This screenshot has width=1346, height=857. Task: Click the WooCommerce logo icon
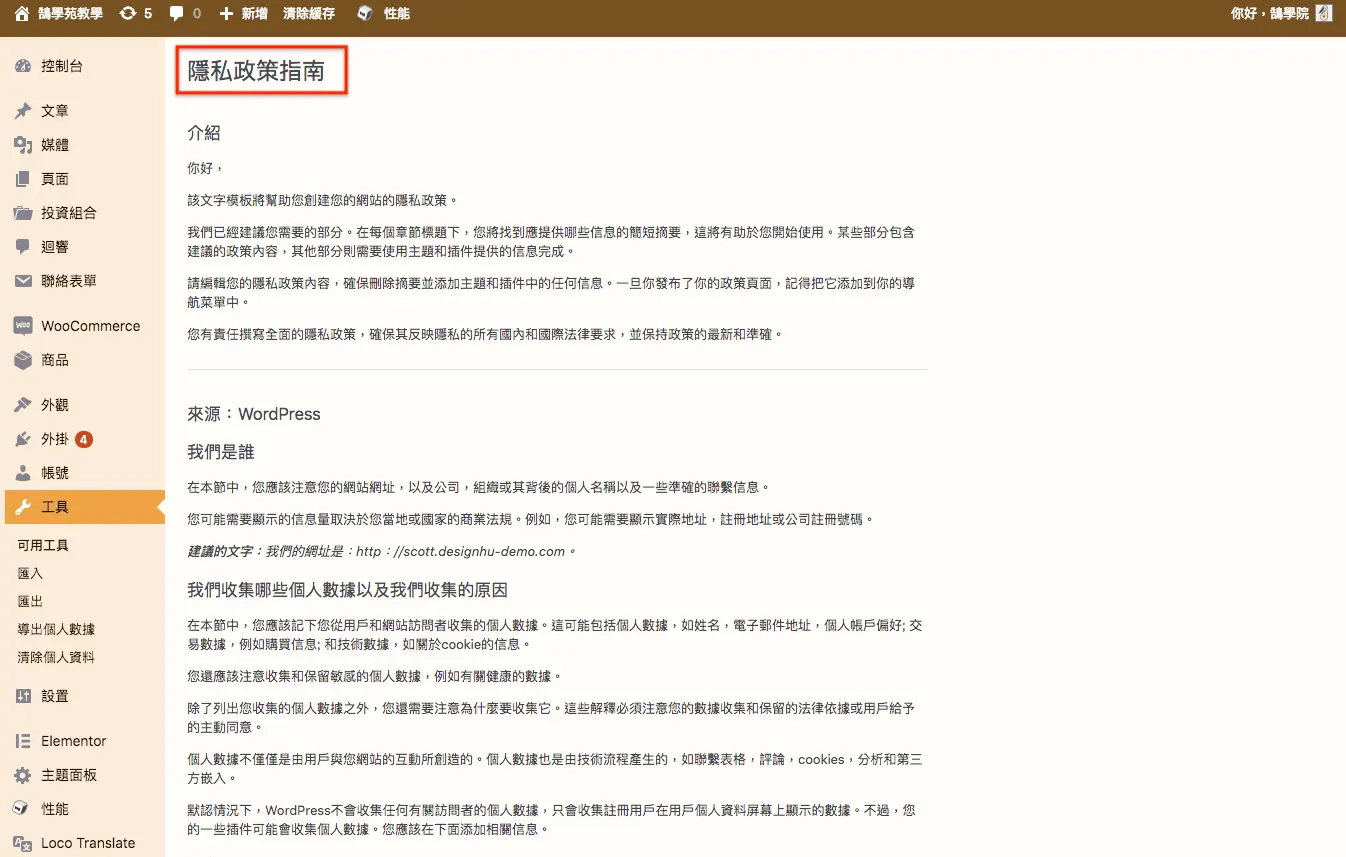pyautogui.click(x=23, y=326)
